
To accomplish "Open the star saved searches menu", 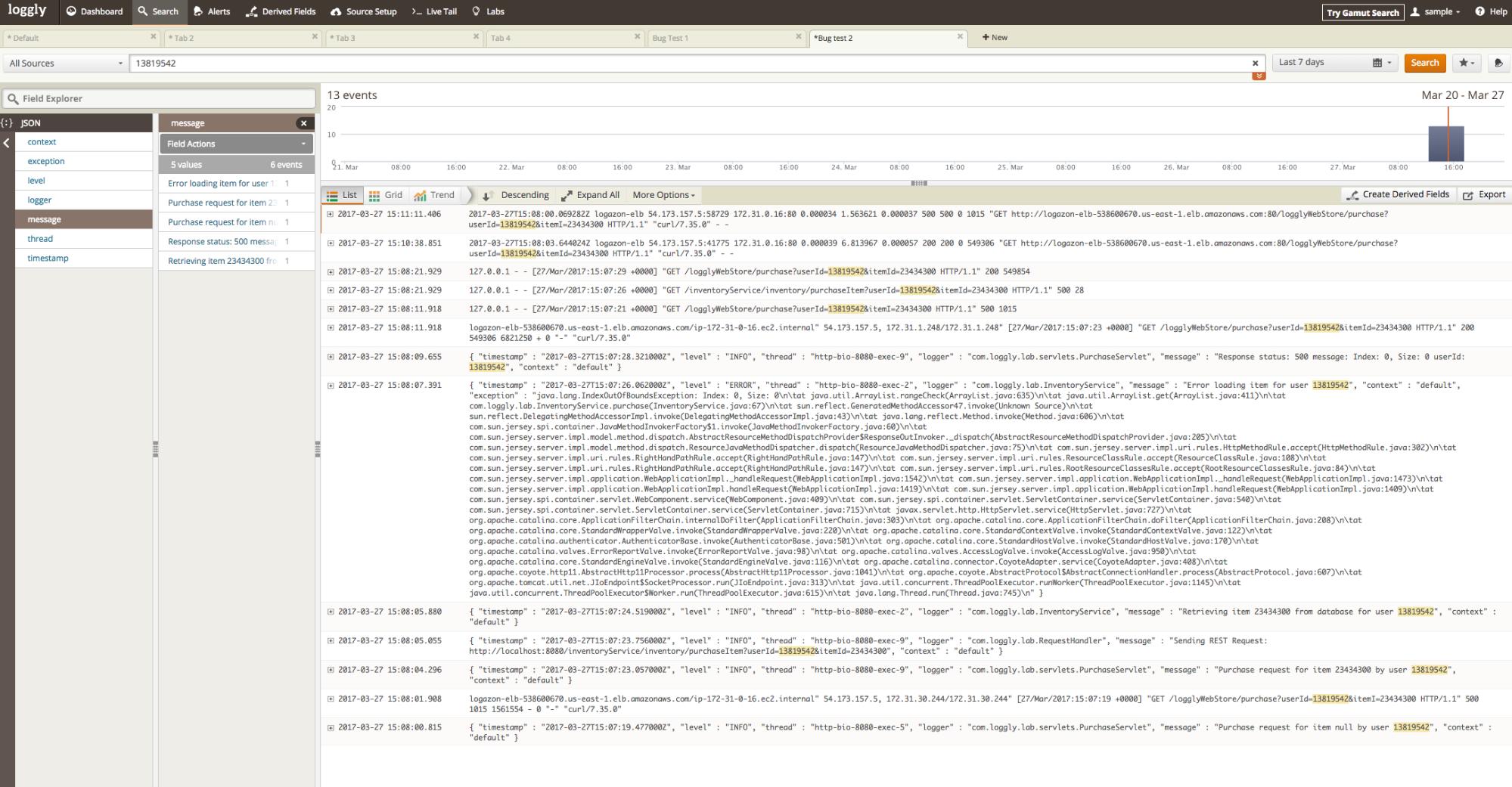I will pyautogui.click(x=1466, y=64).
